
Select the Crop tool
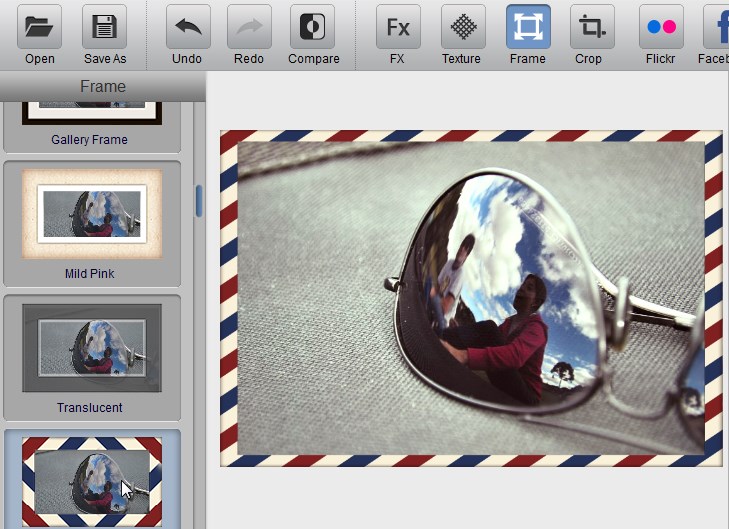click(x=592, y=26)
